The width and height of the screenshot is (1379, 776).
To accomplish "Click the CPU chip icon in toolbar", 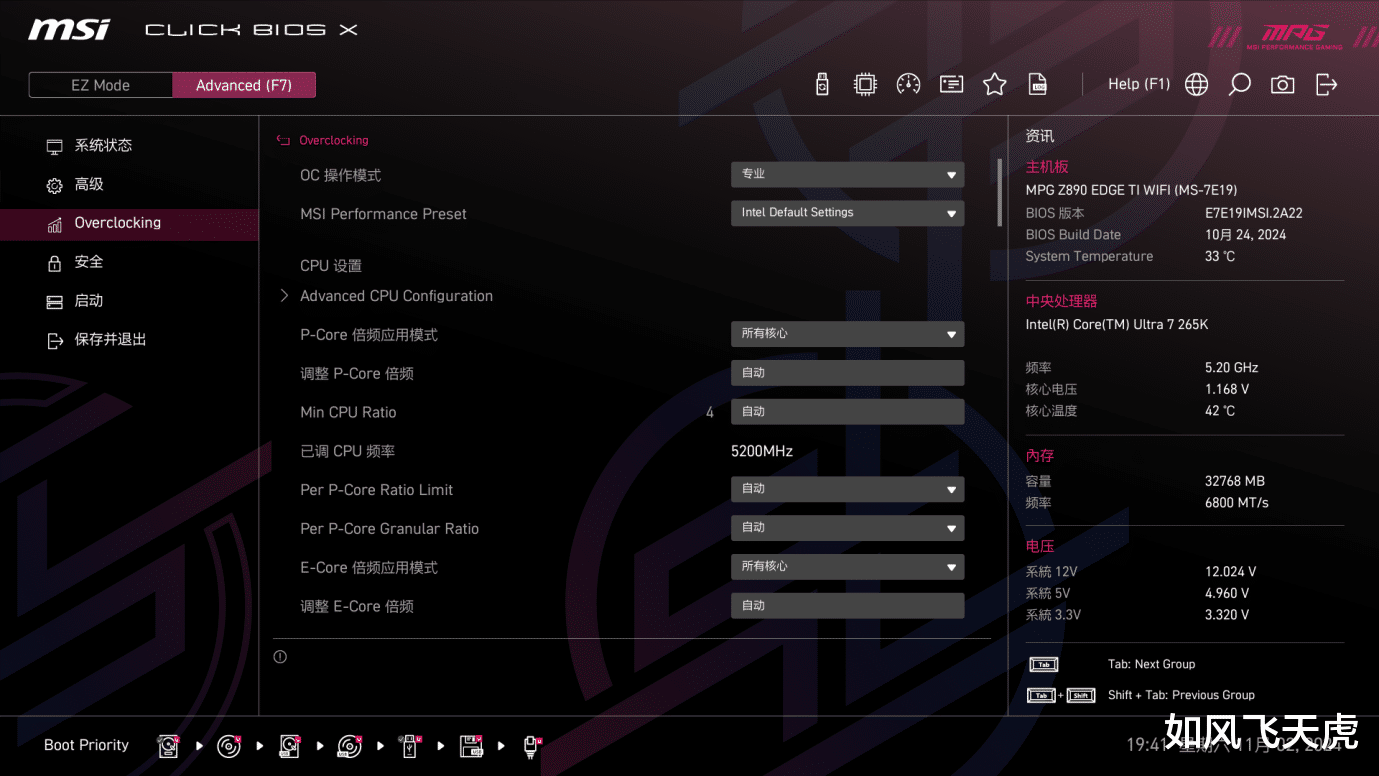I will 865,84.
